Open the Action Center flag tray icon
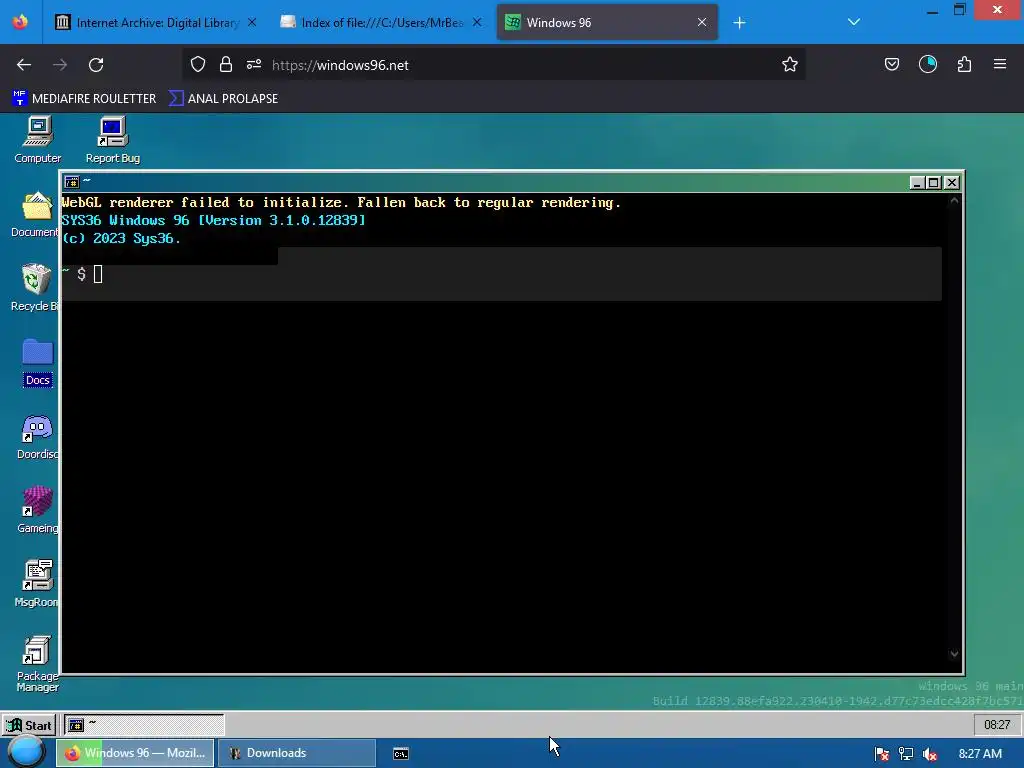Screen dimensions: 1024x768 [882, 754]
